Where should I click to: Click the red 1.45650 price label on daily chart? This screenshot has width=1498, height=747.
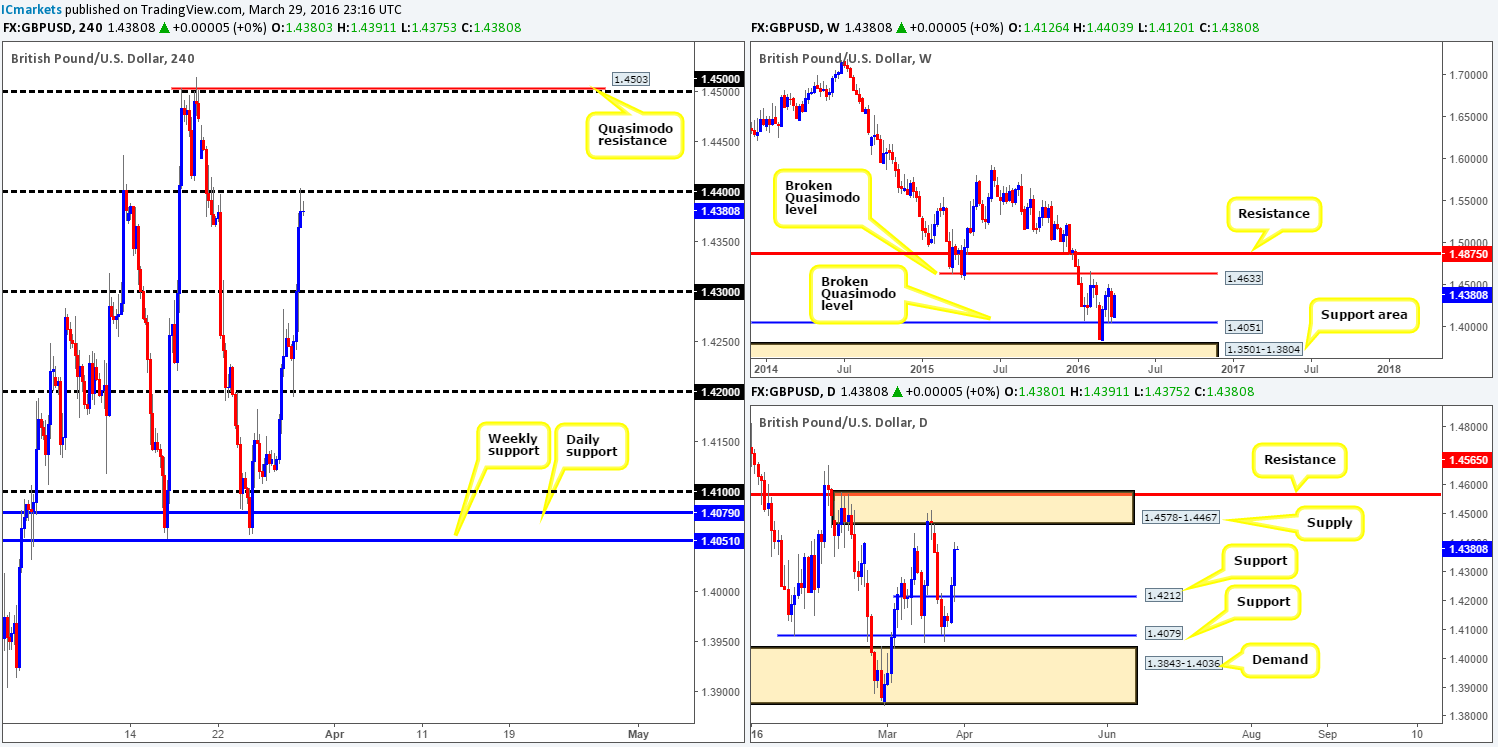point(1469,460)
